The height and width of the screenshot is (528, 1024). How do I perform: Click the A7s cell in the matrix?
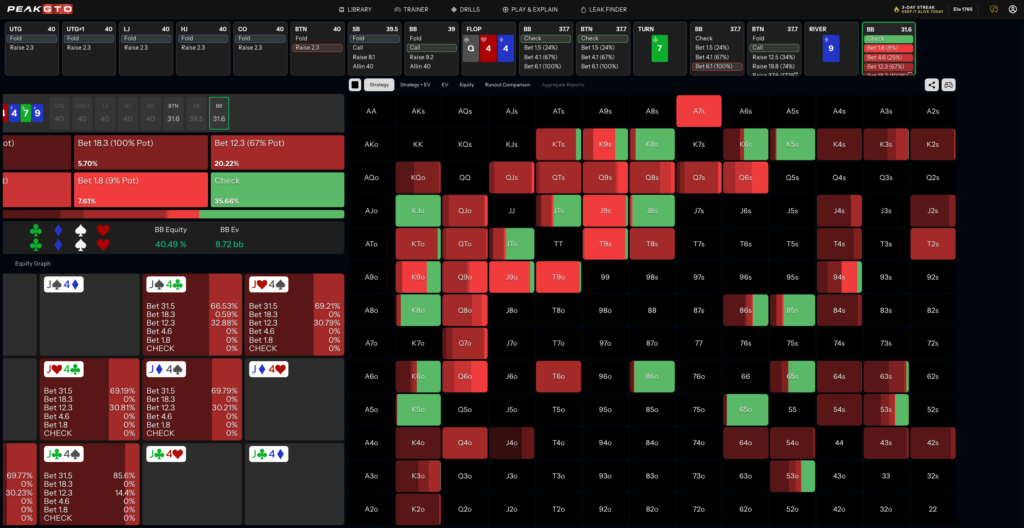pyautogui.click(x=699, y=111)
